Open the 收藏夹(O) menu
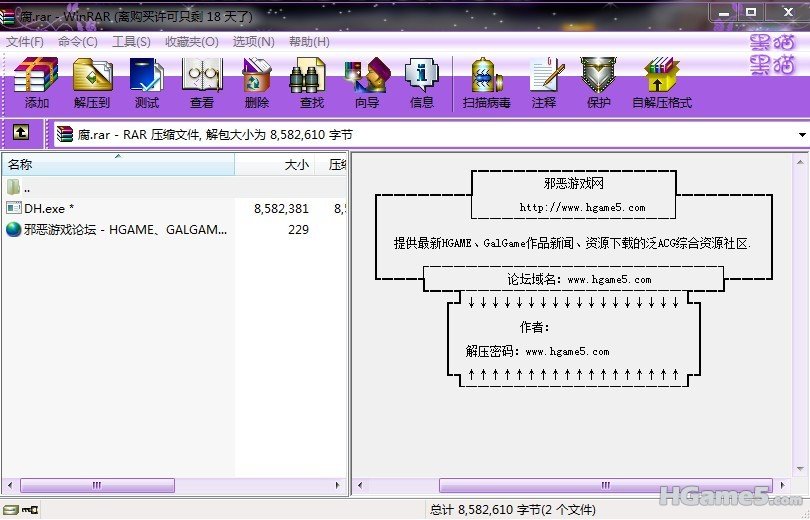Screen dimensions: 810x520 [x=192, y=42]
